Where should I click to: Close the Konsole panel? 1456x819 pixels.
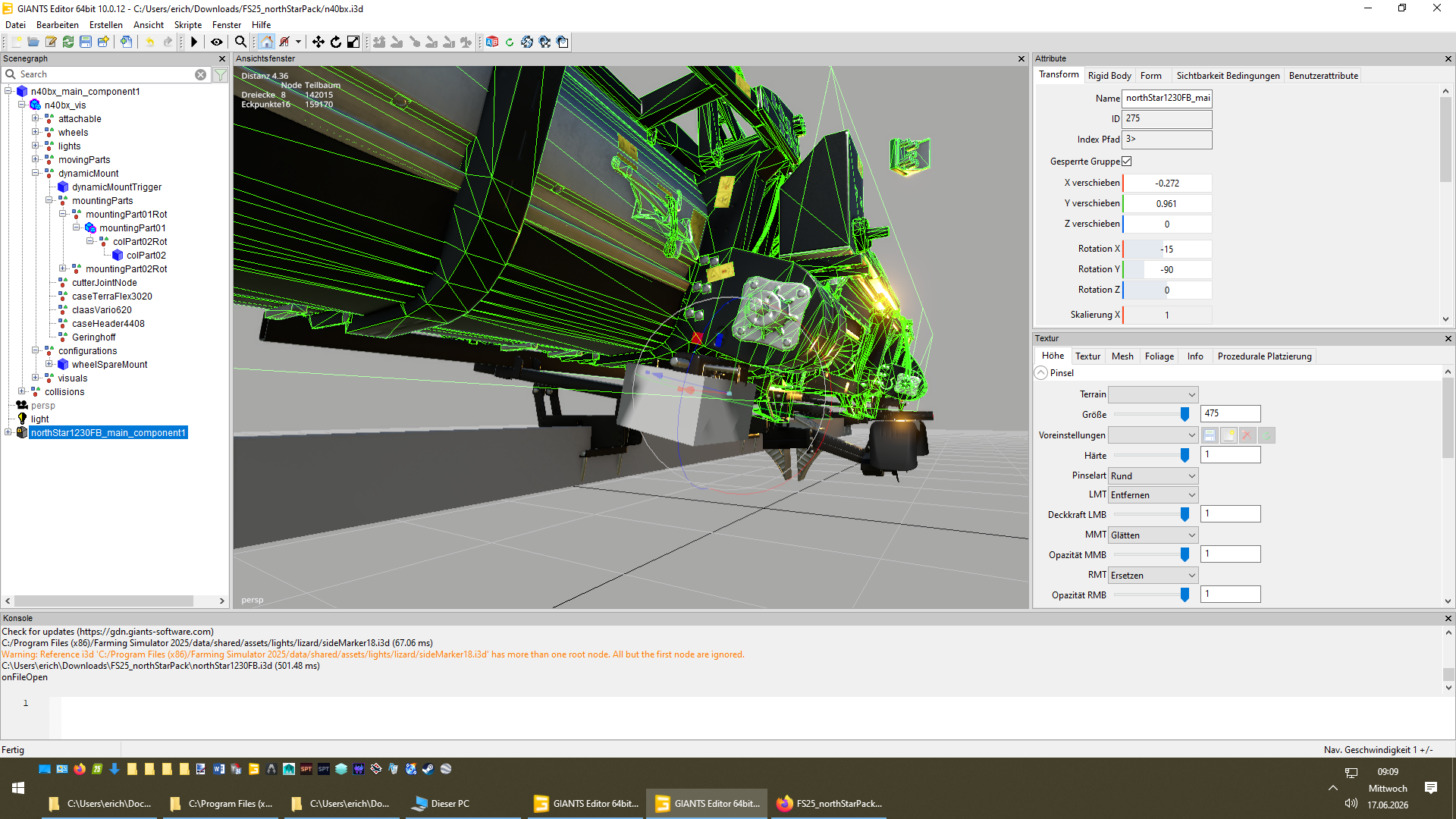[x=1448, y=618]
